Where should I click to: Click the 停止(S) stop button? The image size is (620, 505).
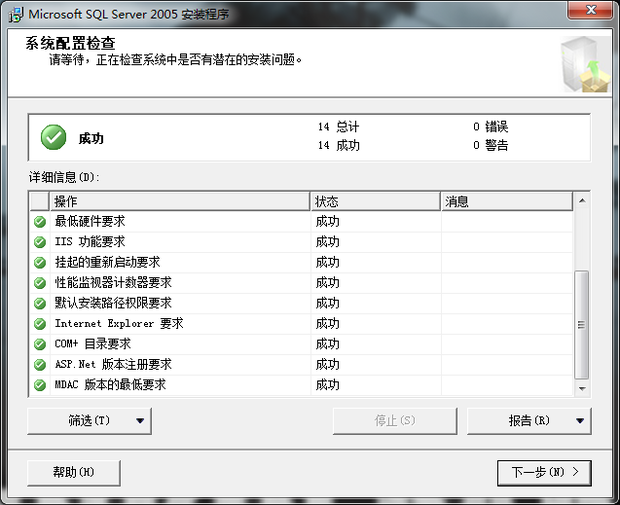(x=395, y=421)
